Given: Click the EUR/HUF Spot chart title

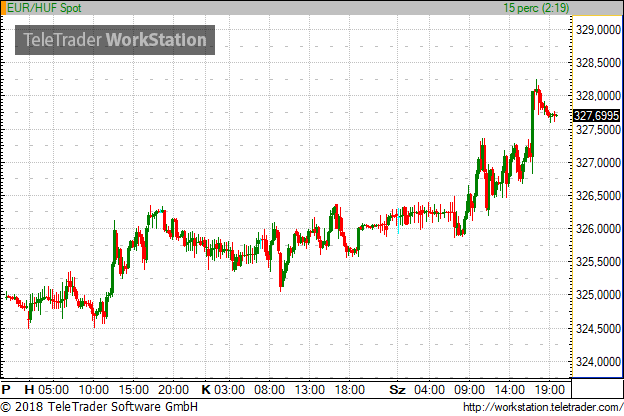Looking at the screenshot, I should 44,8.
